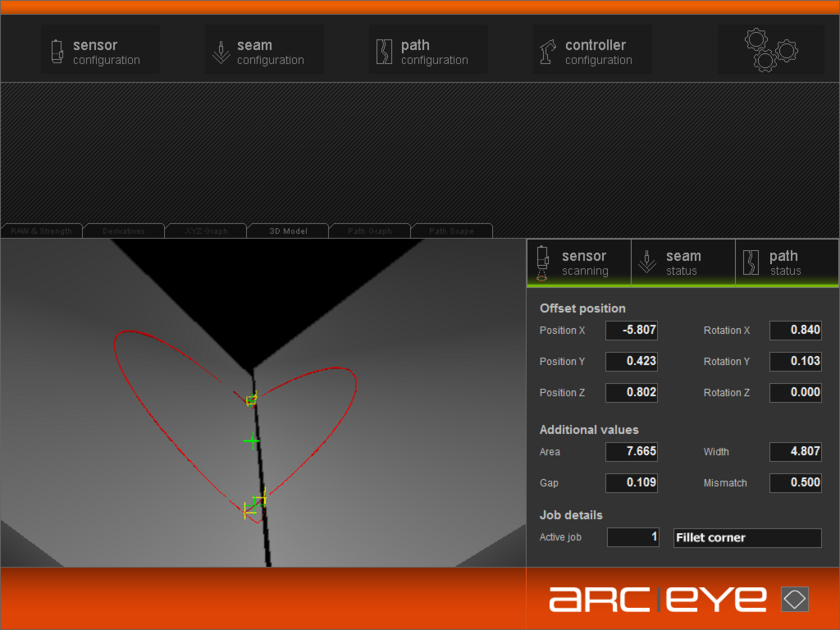Click the diamond icon beside the arc eye logo

[793, 598]
